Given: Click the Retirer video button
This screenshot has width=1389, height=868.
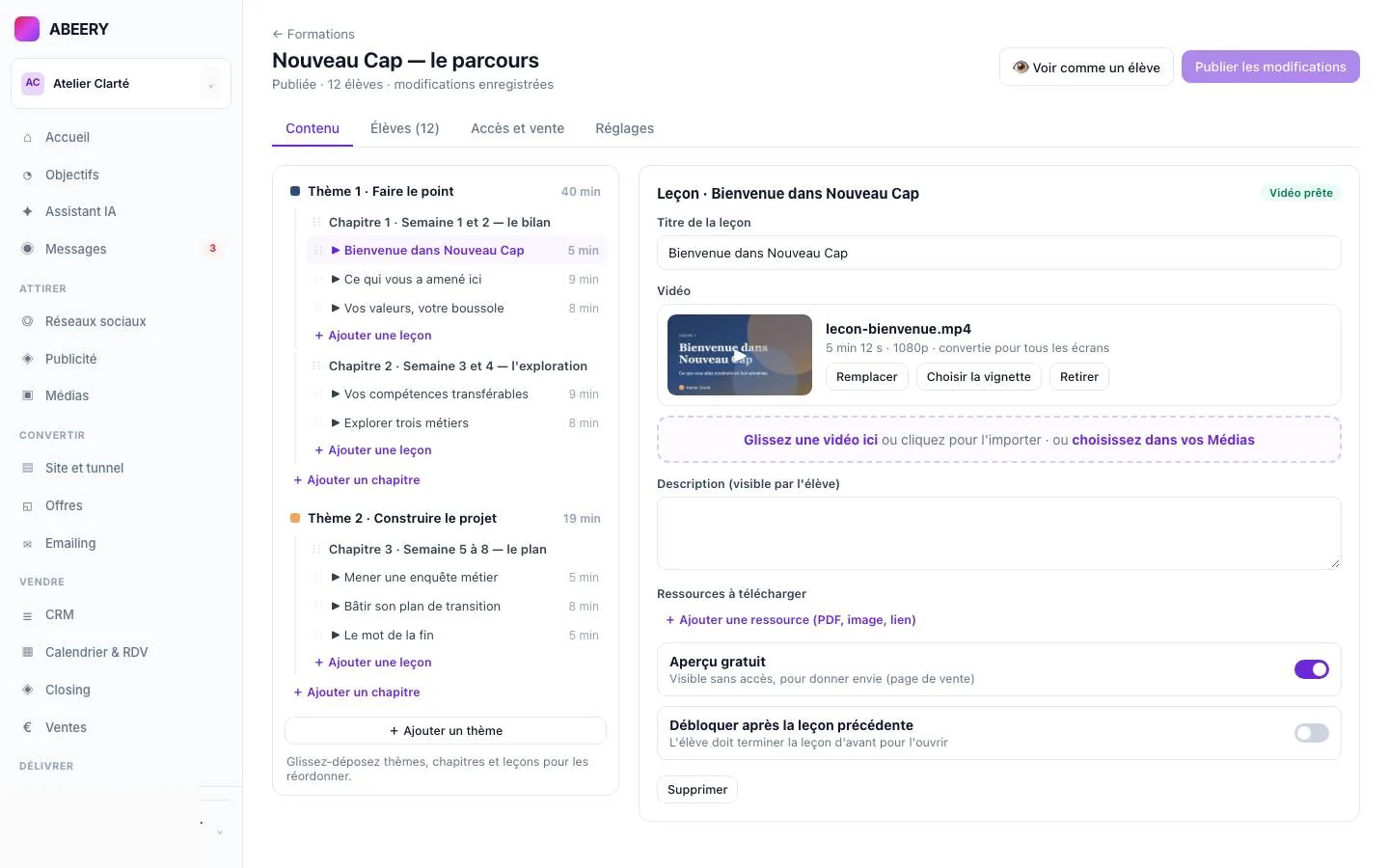Looking at the screenshot, I should pos(1079,377).
